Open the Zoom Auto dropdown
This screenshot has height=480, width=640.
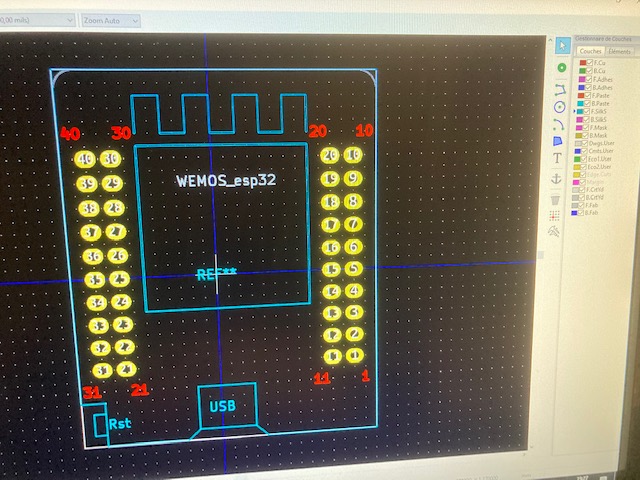(111, 20)
